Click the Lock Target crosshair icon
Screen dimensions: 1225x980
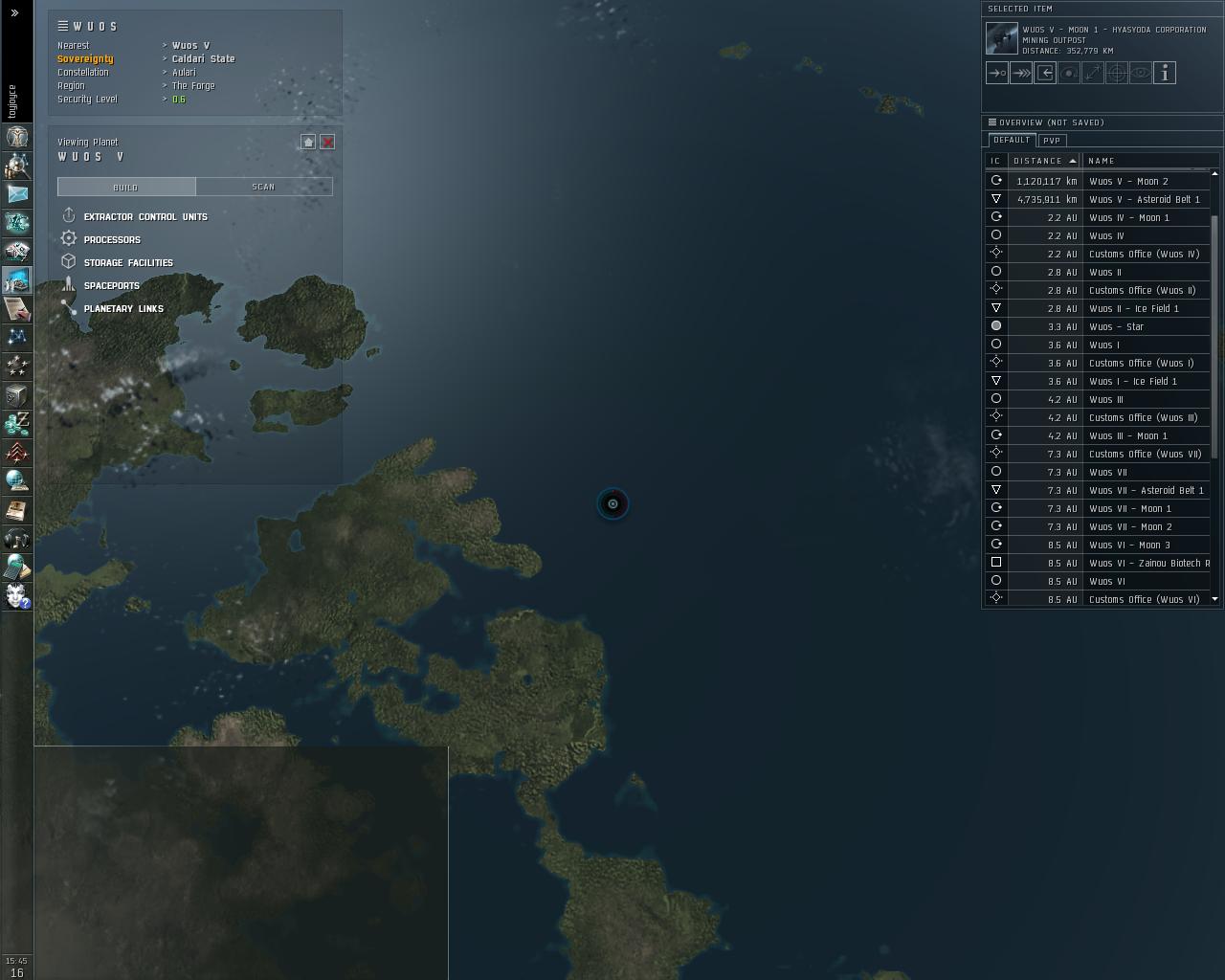pos(1117,73)
